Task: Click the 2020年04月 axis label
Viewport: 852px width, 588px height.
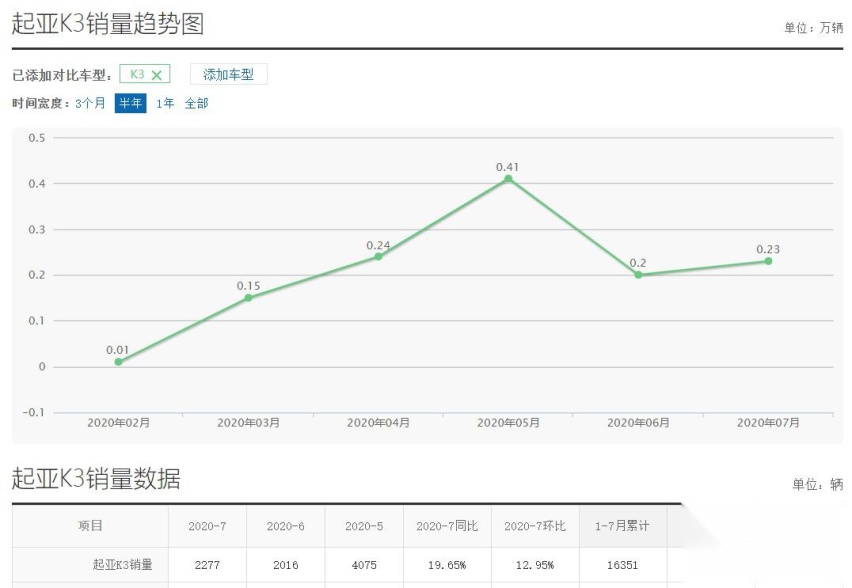Action: pyautogui.click(x=378, y=423)
